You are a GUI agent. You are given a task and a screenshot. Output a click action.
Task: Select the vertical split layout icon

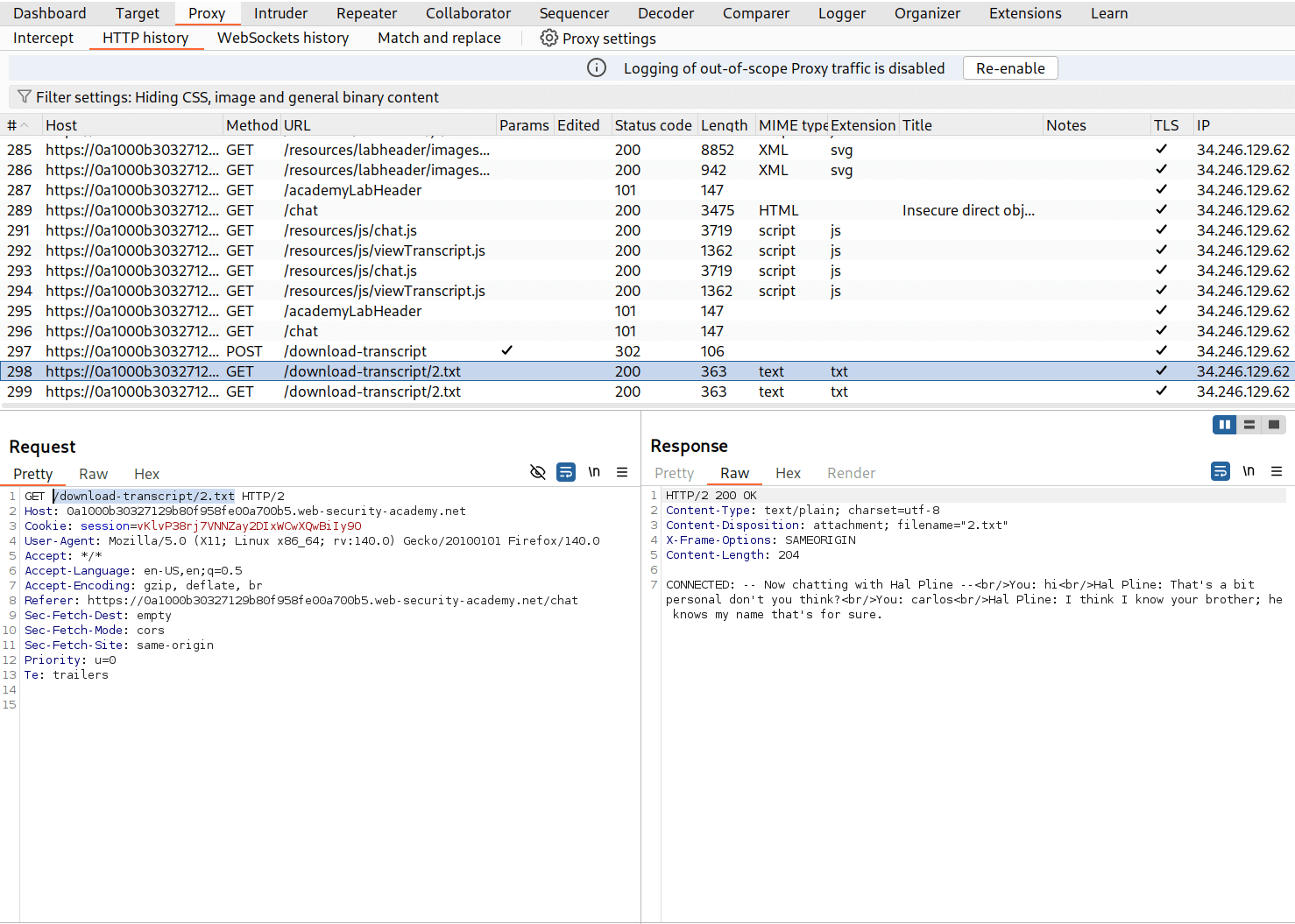1224,424
